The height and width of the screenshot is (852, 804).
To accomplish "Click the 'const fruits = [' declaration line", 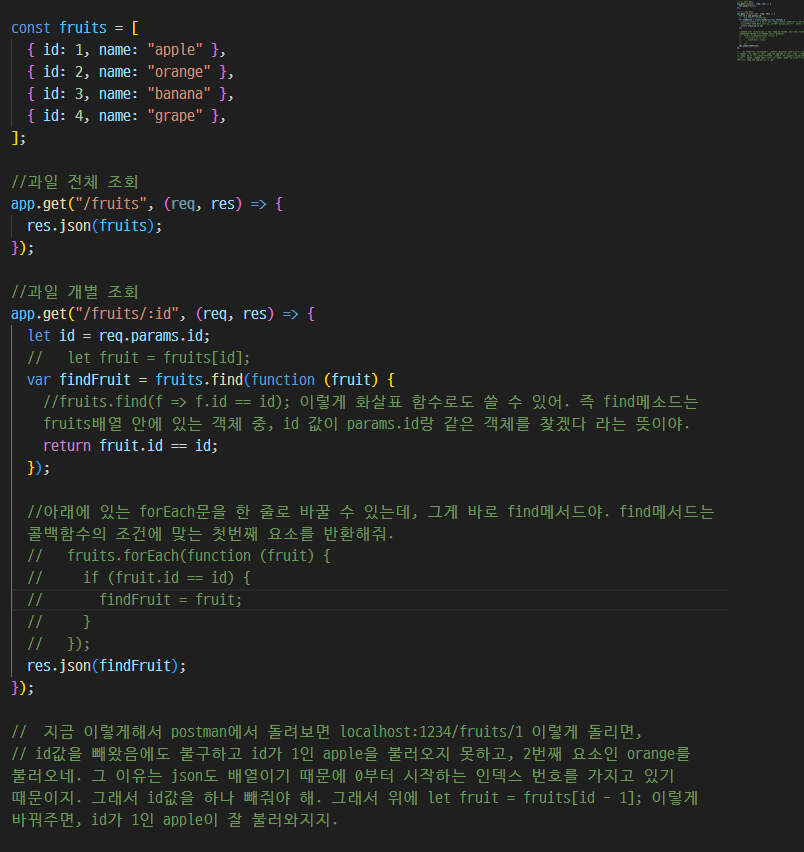I will coord(75,28).
